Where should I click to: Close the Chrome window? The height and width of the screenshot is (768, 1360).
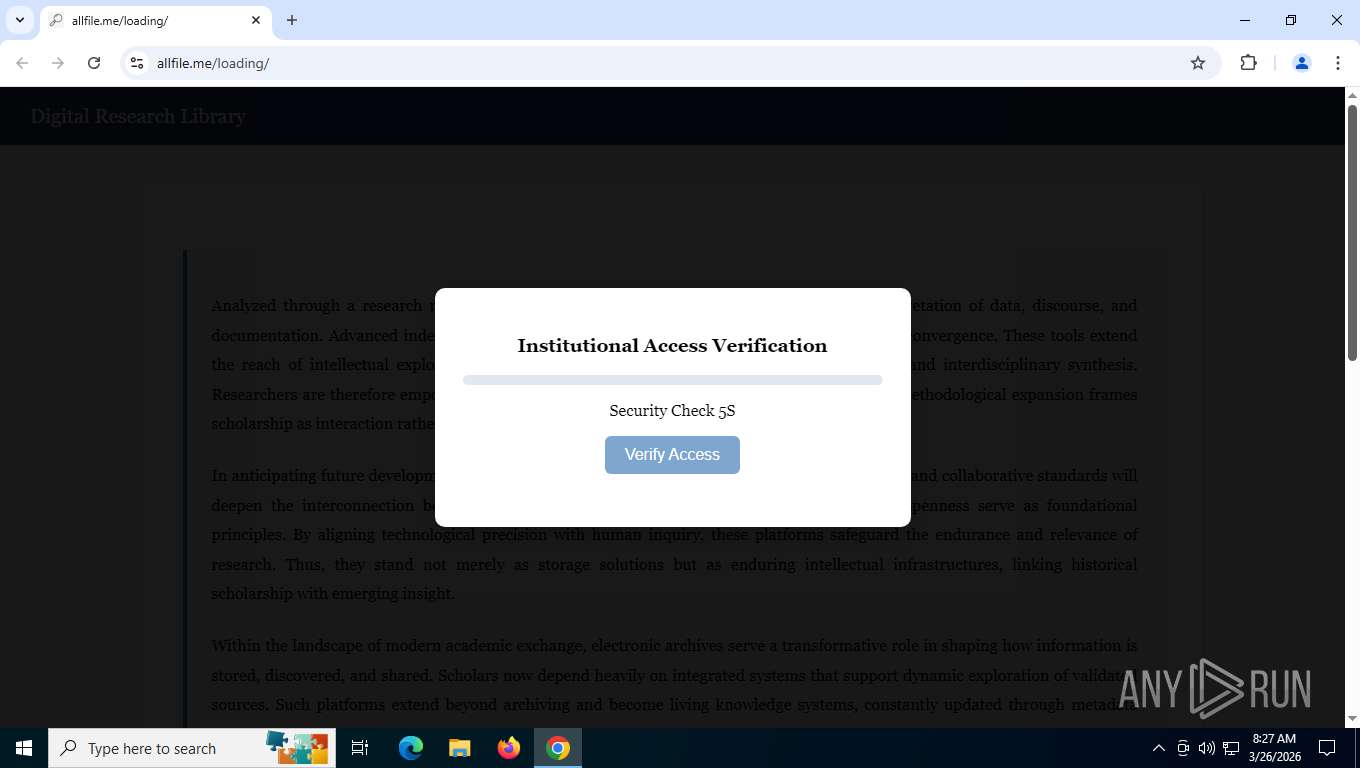pos(1337,20)
